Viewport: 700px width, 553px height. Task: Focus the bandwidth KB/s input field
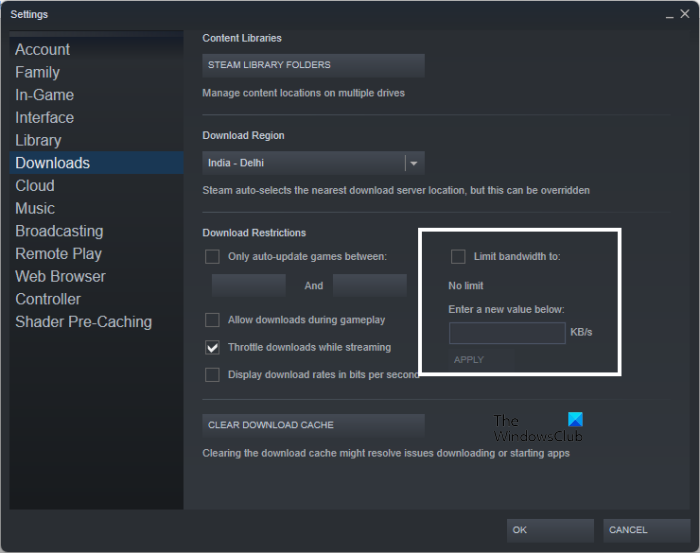point(507,333)
